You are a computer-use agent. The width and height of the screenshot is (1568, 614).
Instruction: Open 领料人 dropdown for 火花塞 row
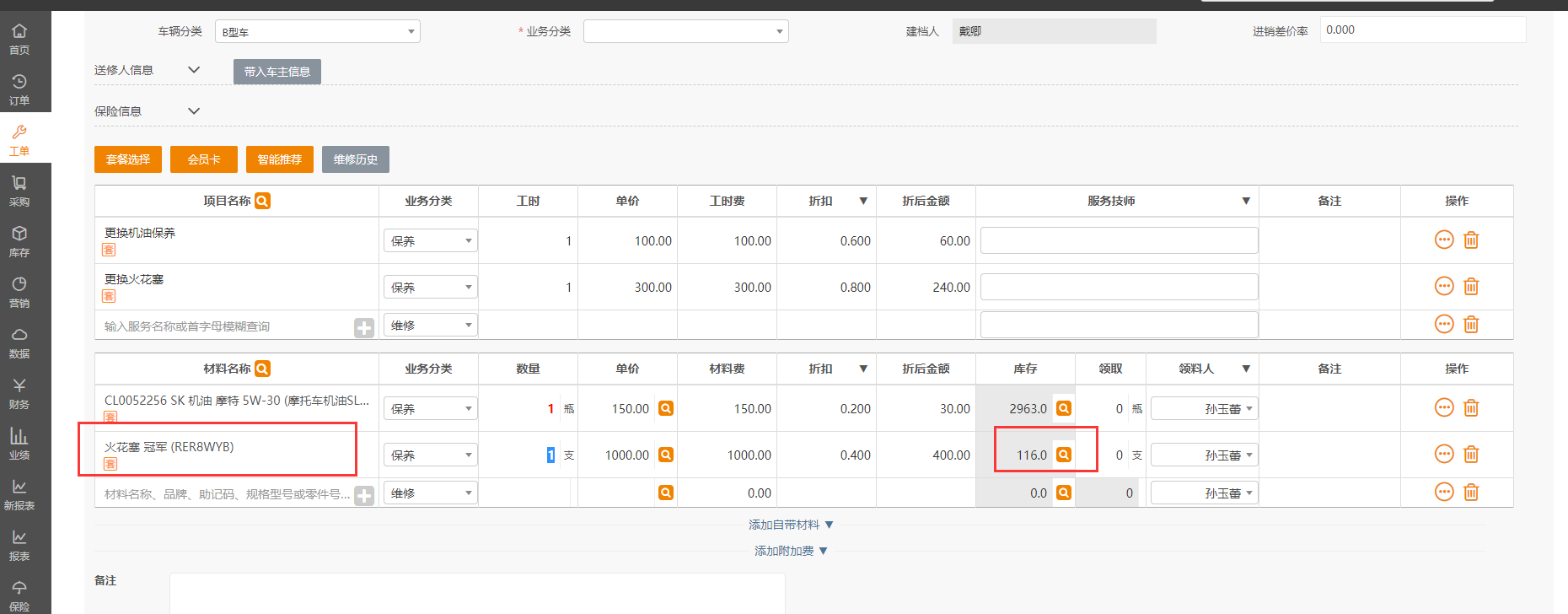pos(1205,455)
